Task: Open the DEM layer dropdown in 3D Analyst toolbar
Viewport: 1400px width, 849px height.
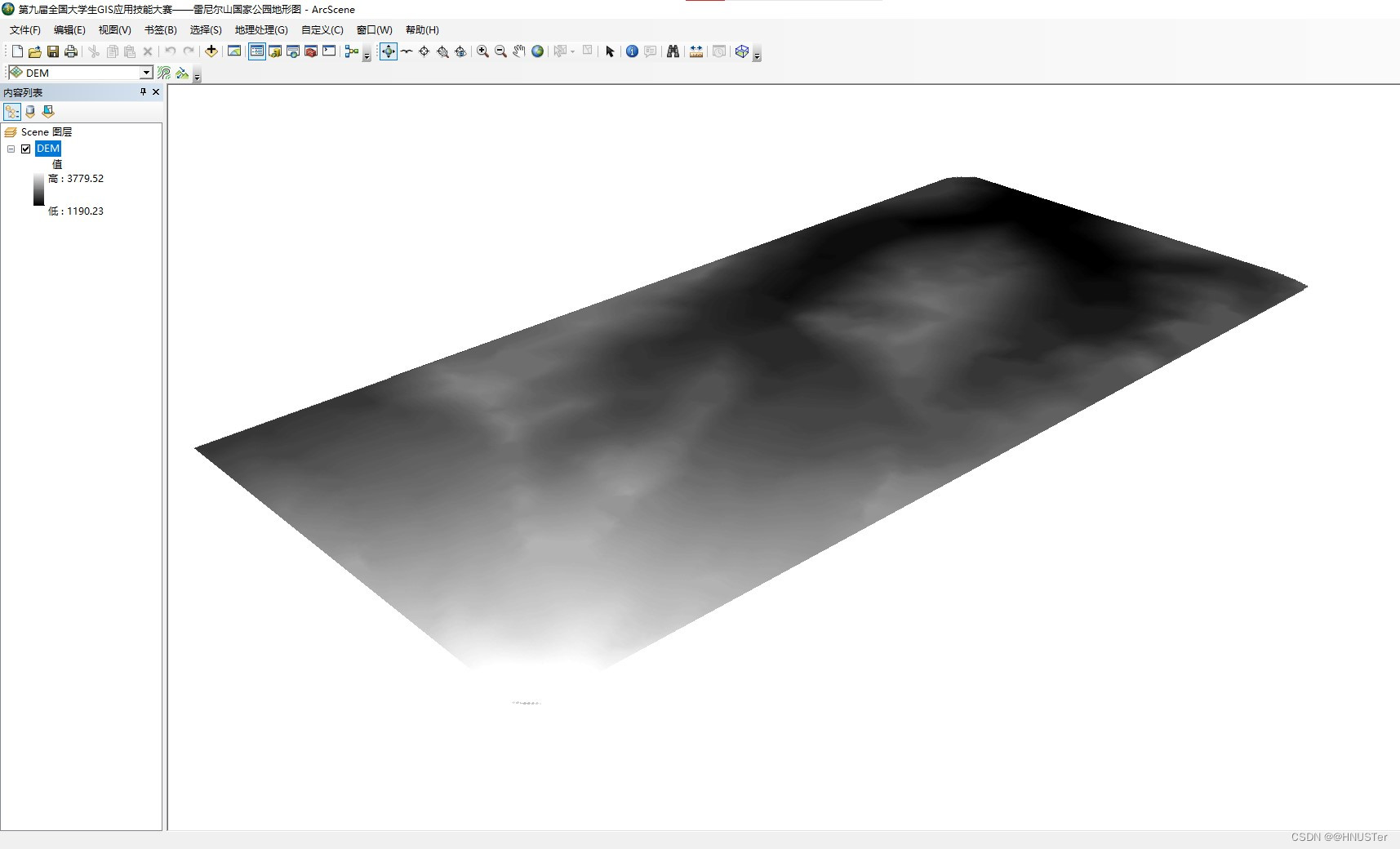Action: pyautogui.click(x=146, y=73)
